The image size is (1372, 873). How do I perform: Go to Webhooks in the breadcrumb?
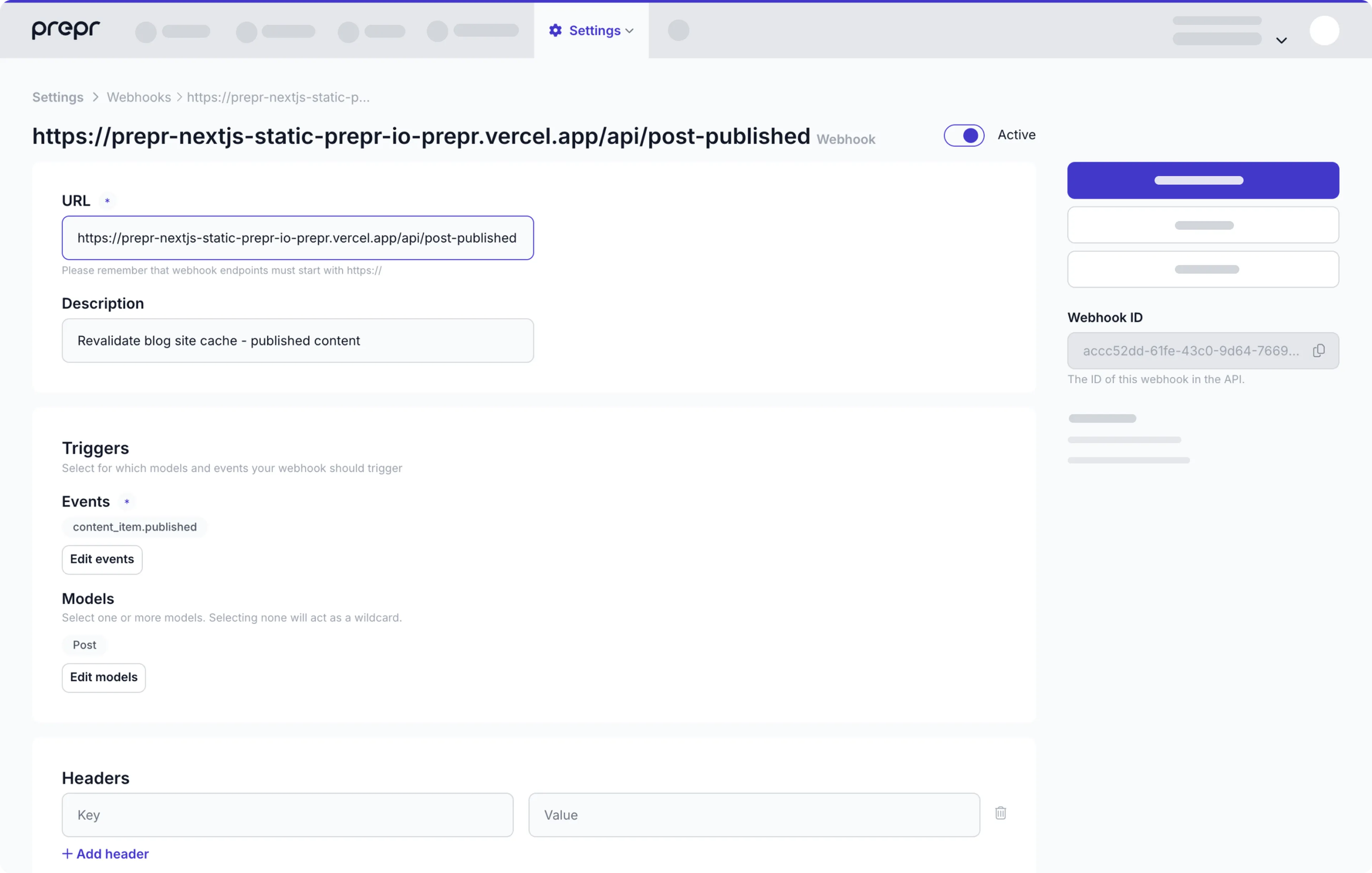(139, 97)
